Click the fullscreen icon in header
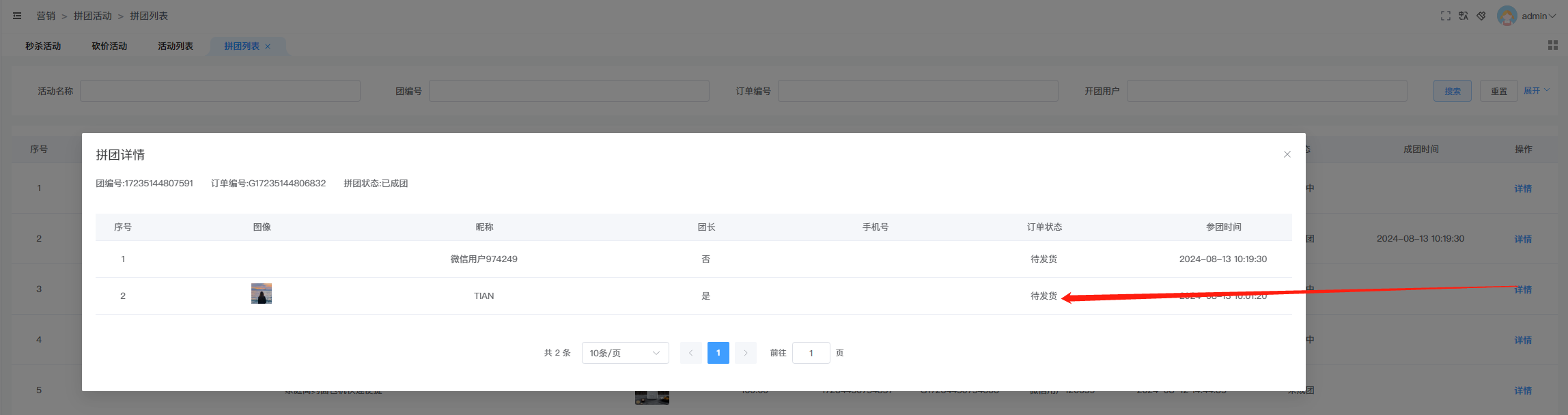1568x415 pixels. click(x=1446, y=16)
